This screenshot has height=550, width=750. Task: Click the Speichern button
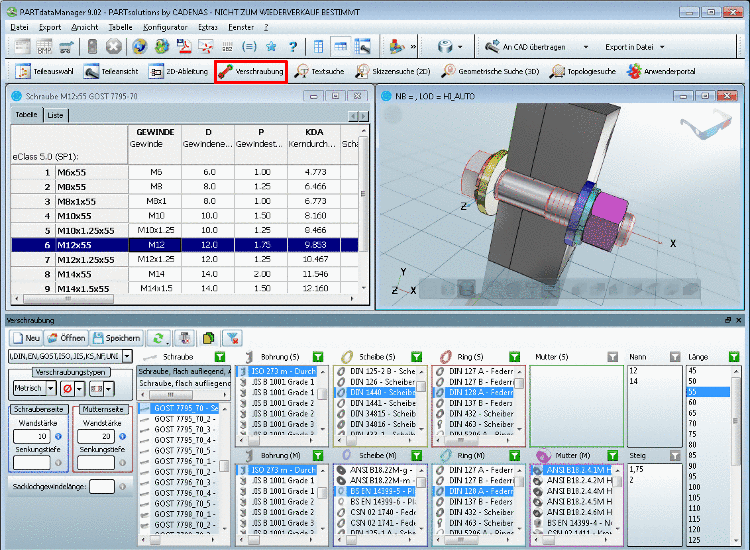click(x=117, y=338)
